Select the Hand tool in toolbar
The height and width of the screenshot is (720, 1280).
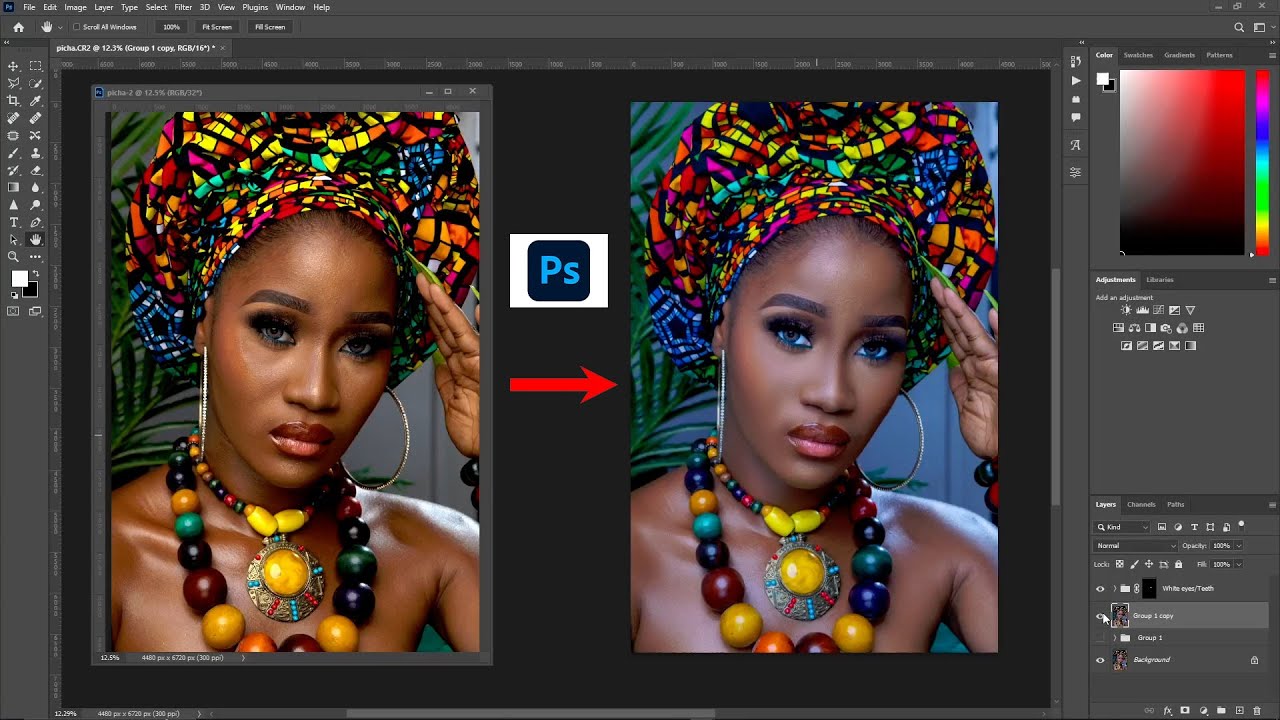(x=36, y=240)
